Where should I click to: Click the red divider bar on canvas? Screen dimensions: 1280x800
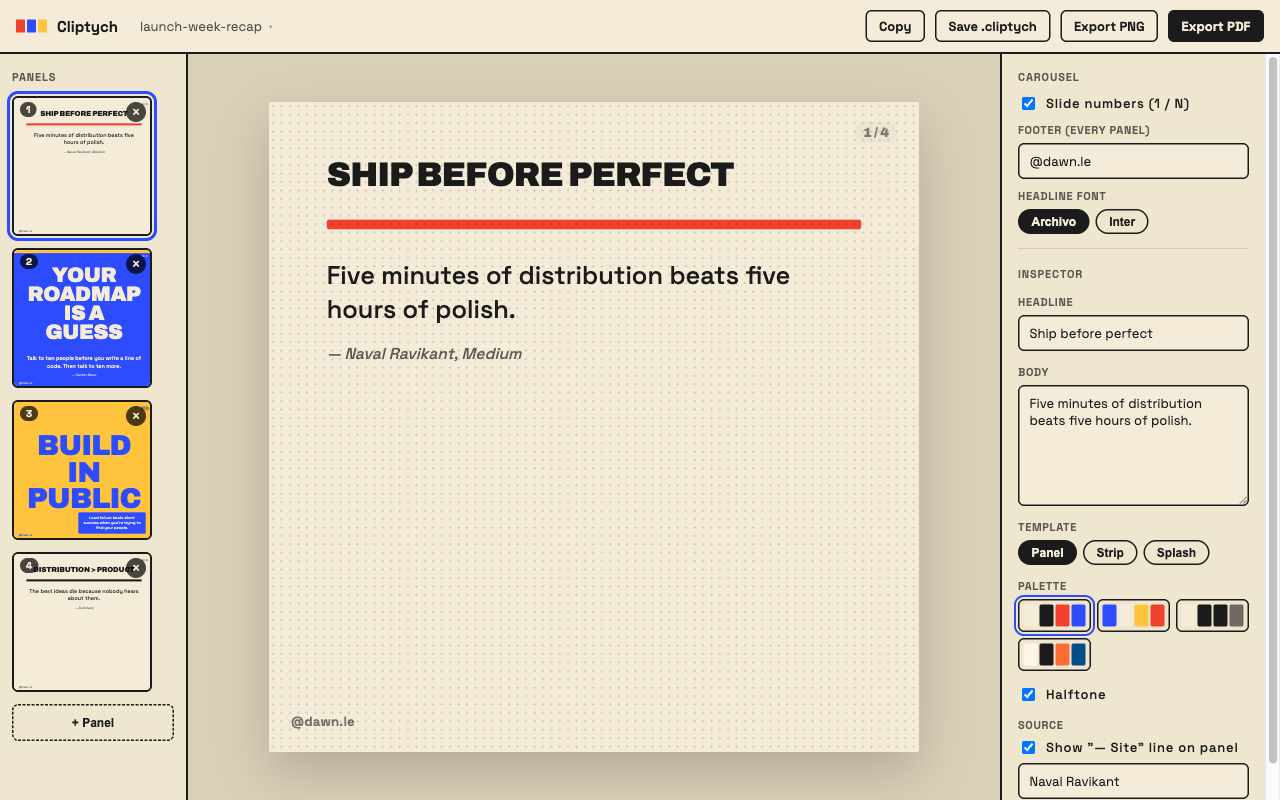pyautogui.click(x=594, y=224)
